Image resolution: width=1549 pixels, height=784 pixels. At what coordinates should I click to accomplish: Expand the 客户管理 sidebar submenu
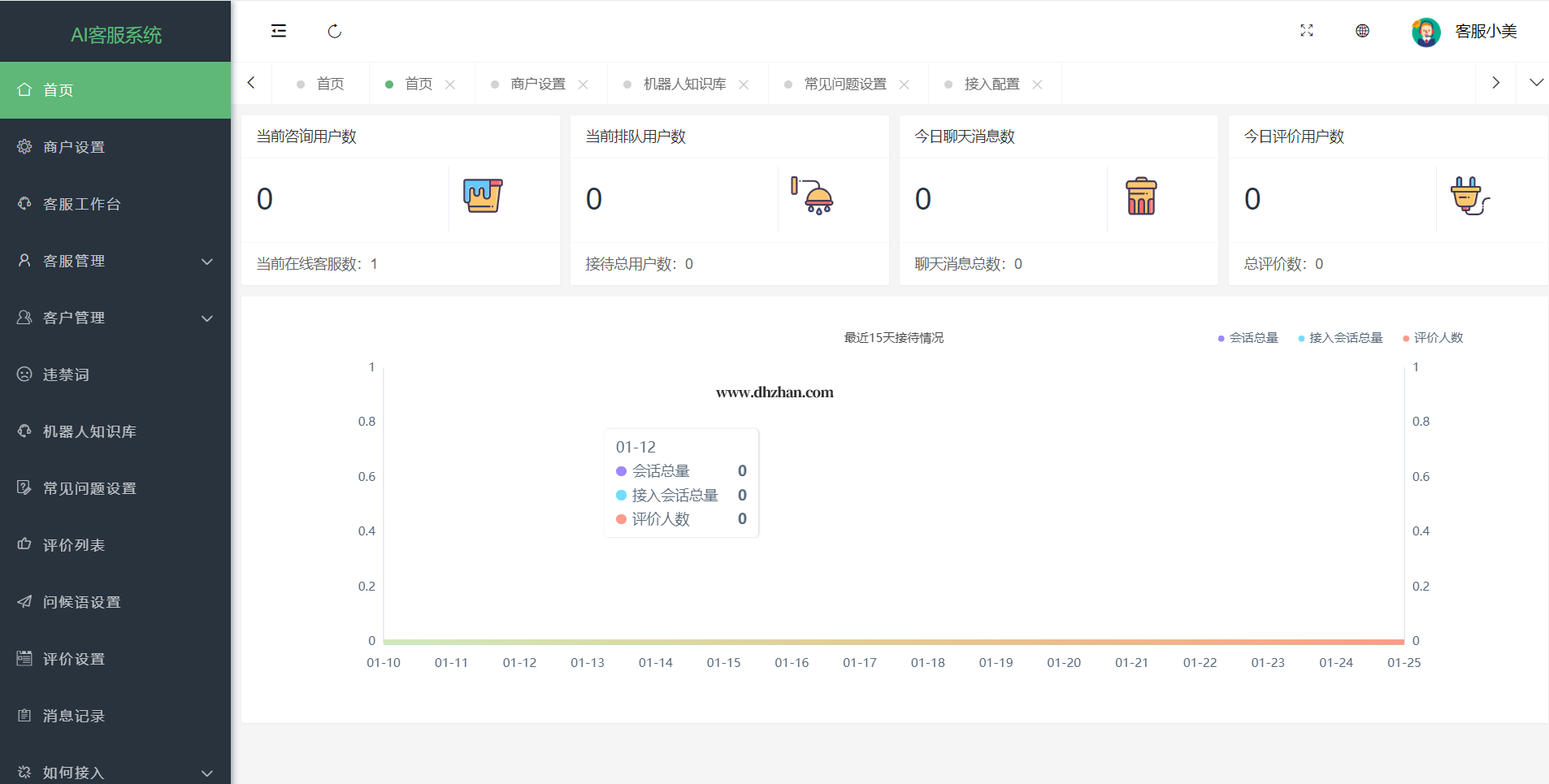[115, 318]
